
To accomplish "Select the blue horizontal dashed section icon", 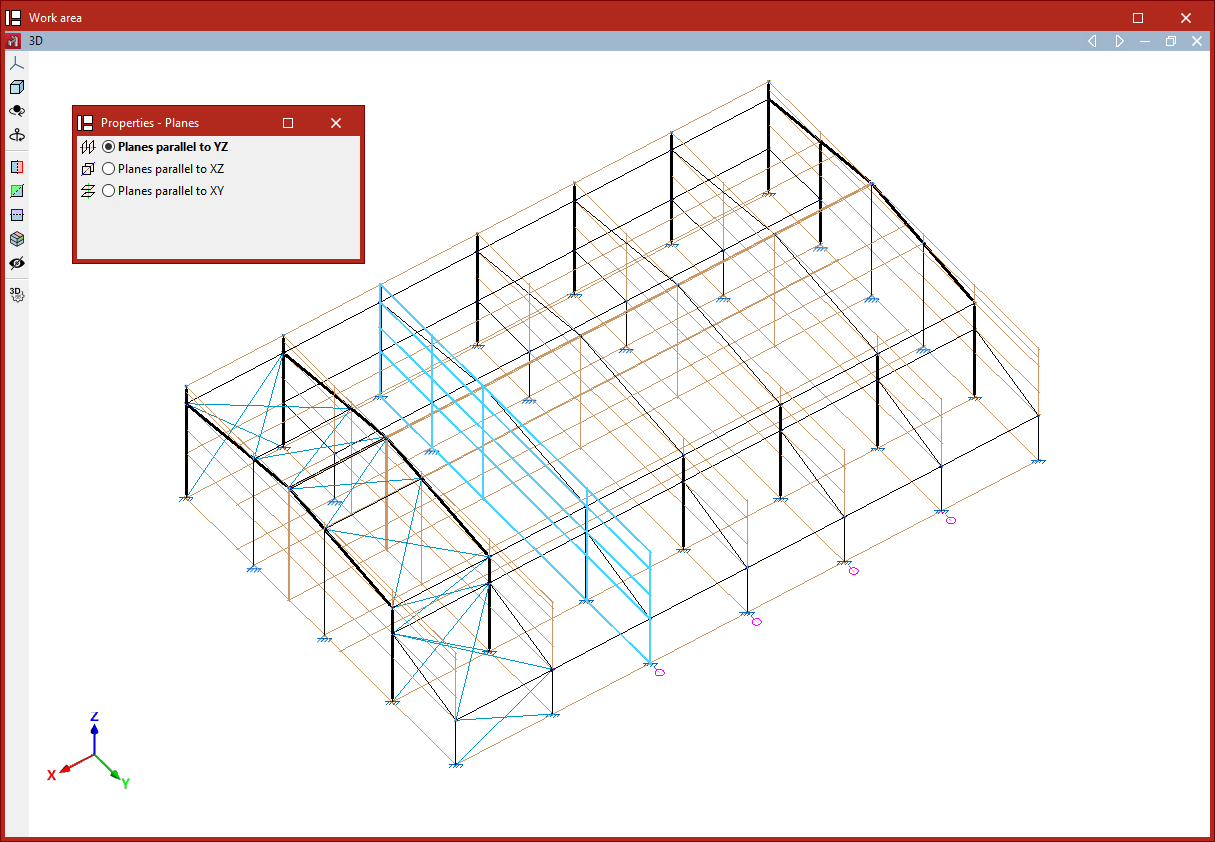I will (16, 215).
